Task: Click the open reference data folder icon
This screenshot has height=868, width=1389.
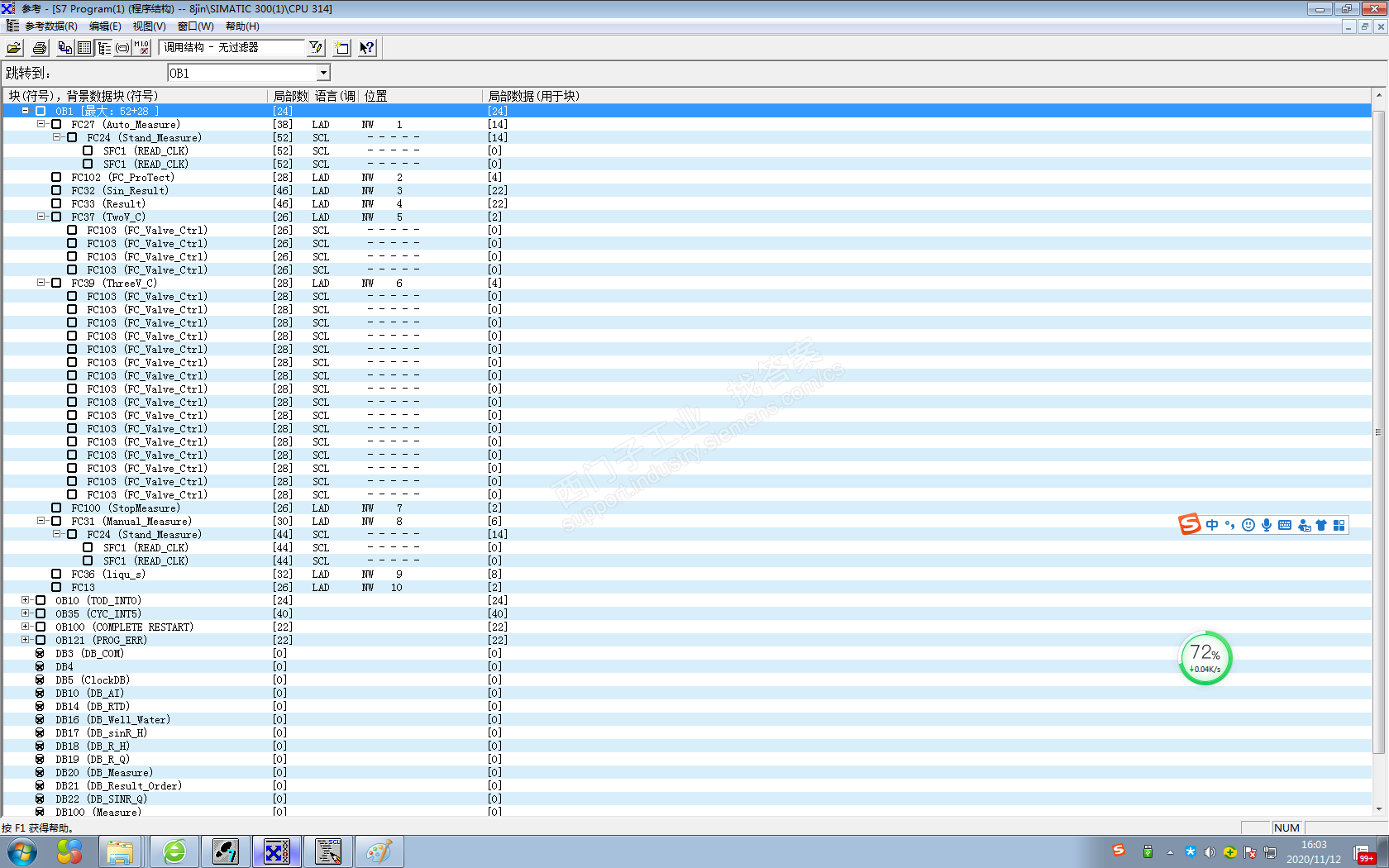Action: pyautogui.click(x=15, y=48)
